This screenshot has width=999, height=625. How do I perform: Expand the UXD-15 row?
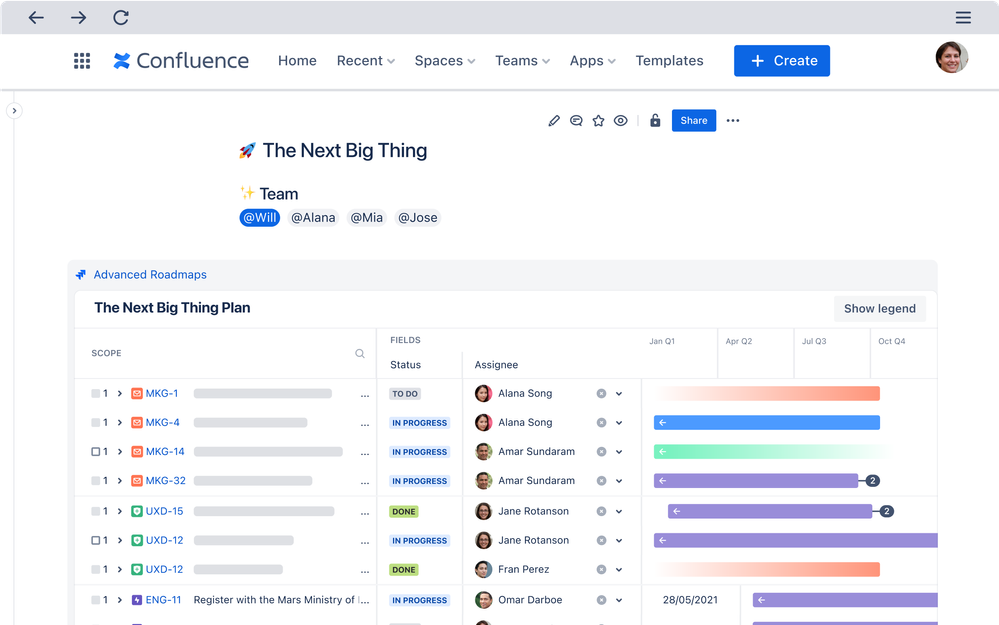coord(119,511)
